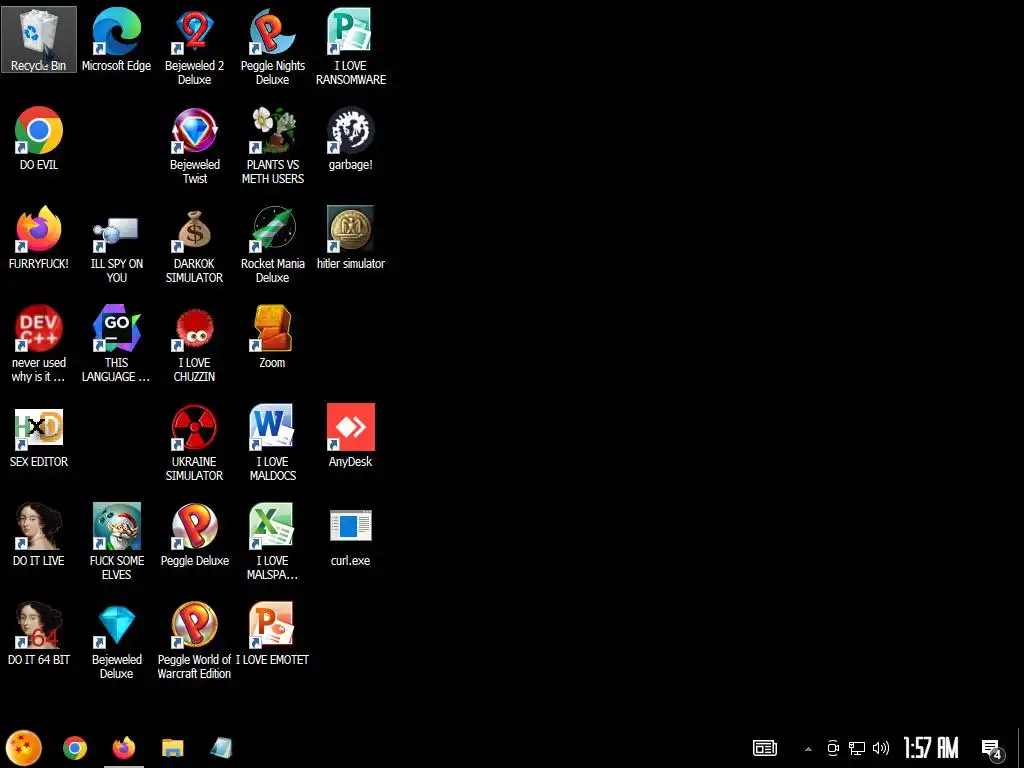Select the Peggle Nights Deluxe shortcut
The image size is (1024, 768).
(272, 46)
